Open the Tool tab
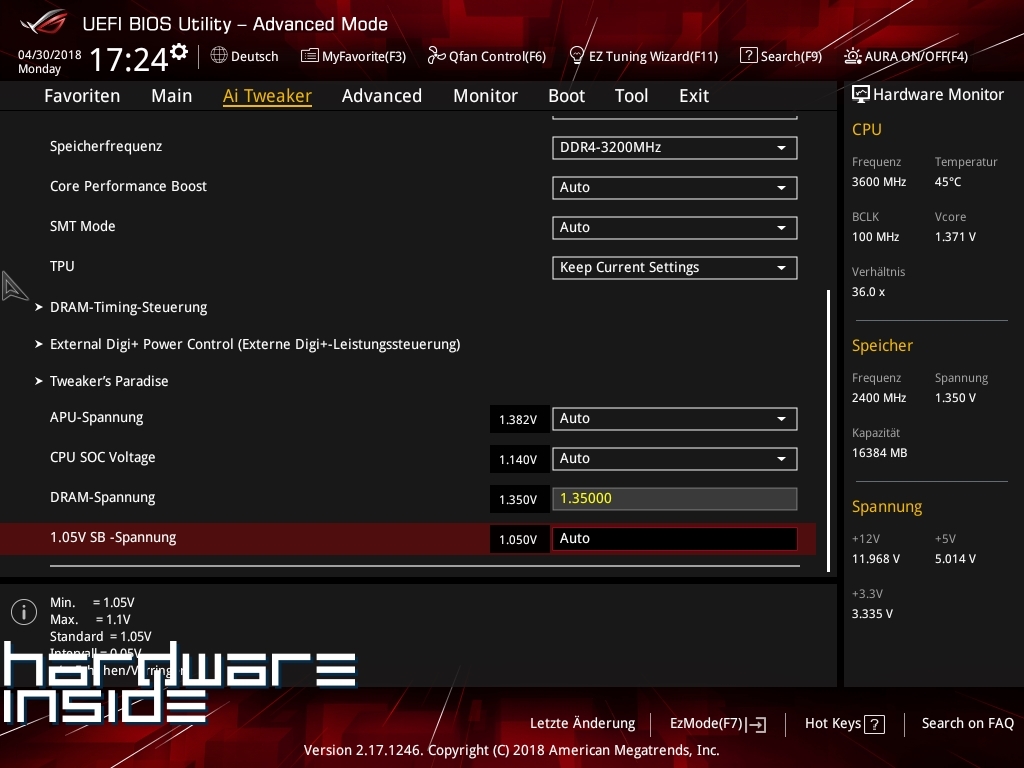The height and width of the screenshot is (768, 1024). [x=632, y=96]
